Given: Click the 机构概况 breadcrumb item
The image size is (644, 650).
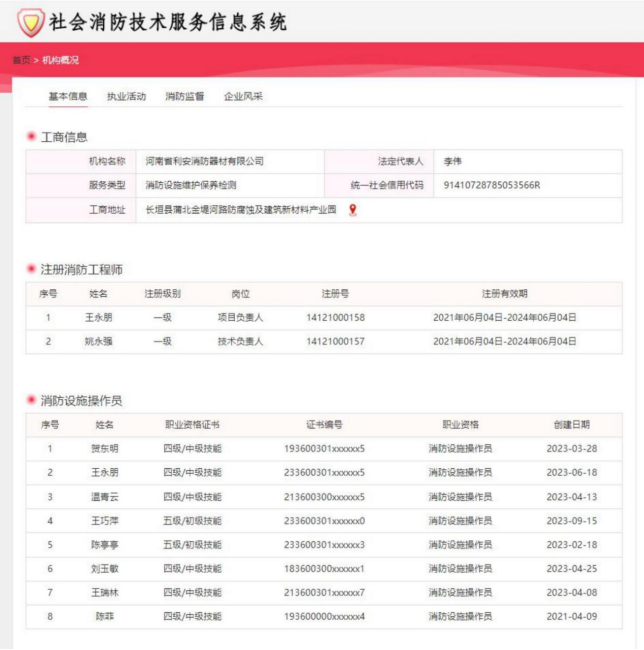Looking at the screenshot, I should (60, 60).
